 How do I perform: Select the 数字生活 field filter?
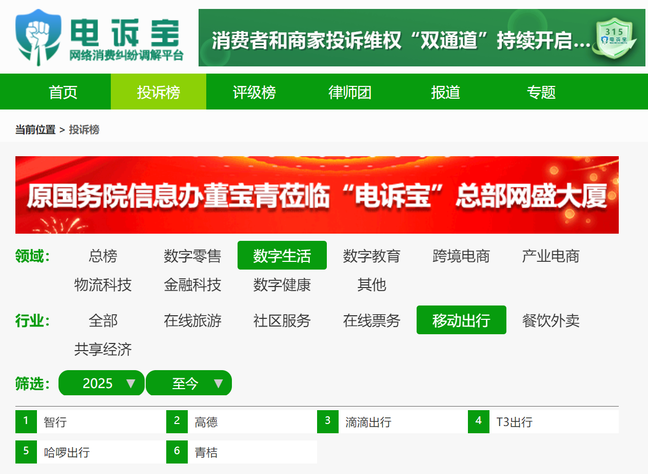tap(282, 255)
